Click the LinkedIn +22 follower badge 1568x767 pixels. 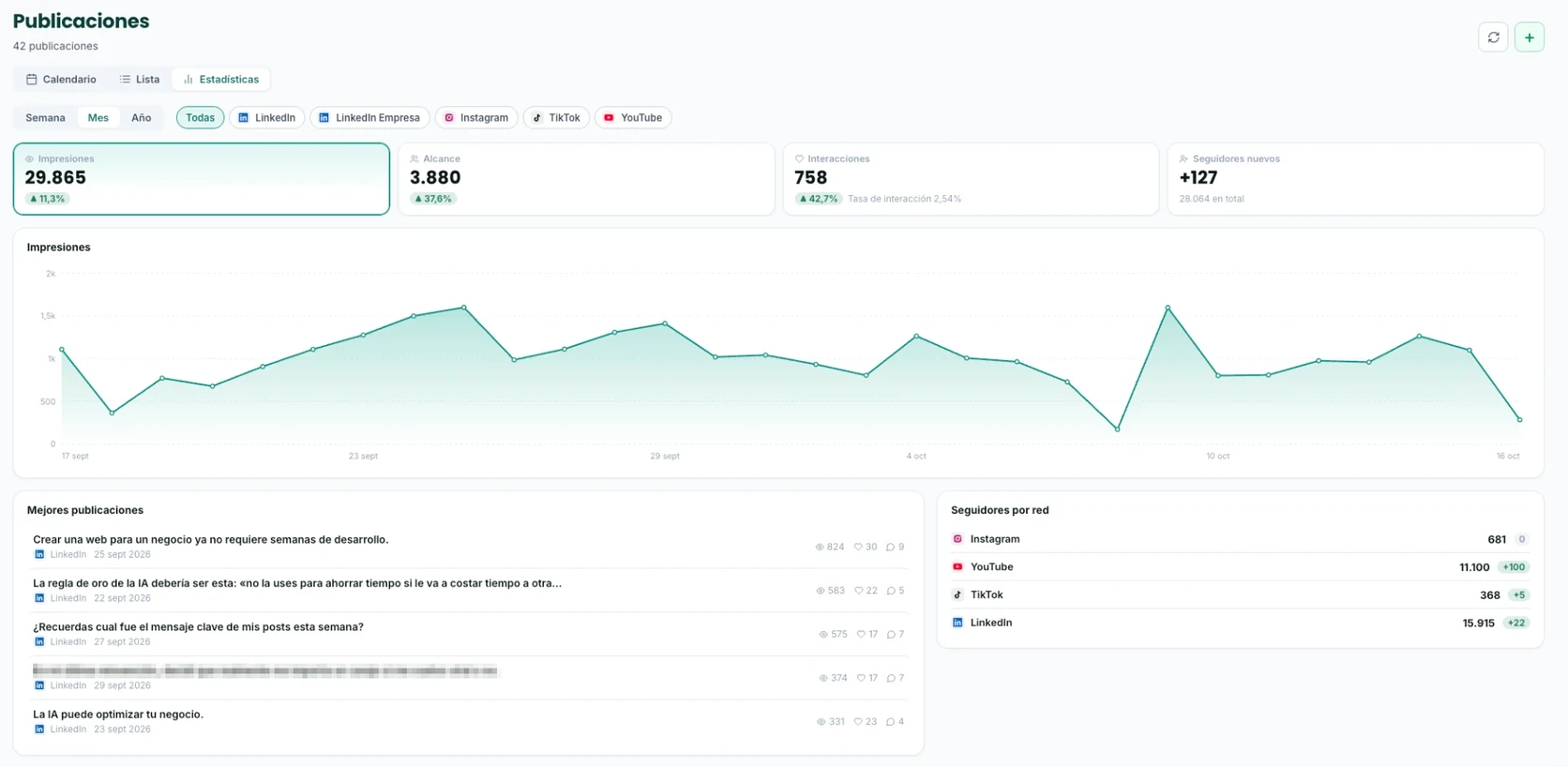click(1516, 624)
